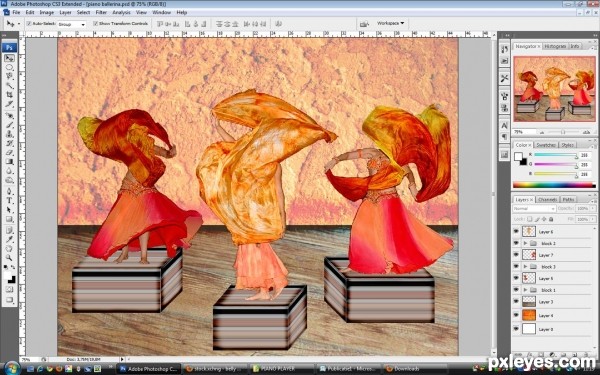
Task: Open the Image menu
Action: [47, 12]
